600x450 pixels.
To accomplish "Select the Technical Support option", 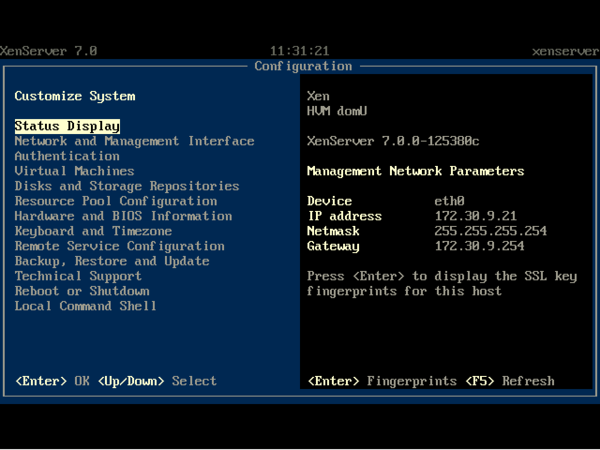I will coord(78,276).
